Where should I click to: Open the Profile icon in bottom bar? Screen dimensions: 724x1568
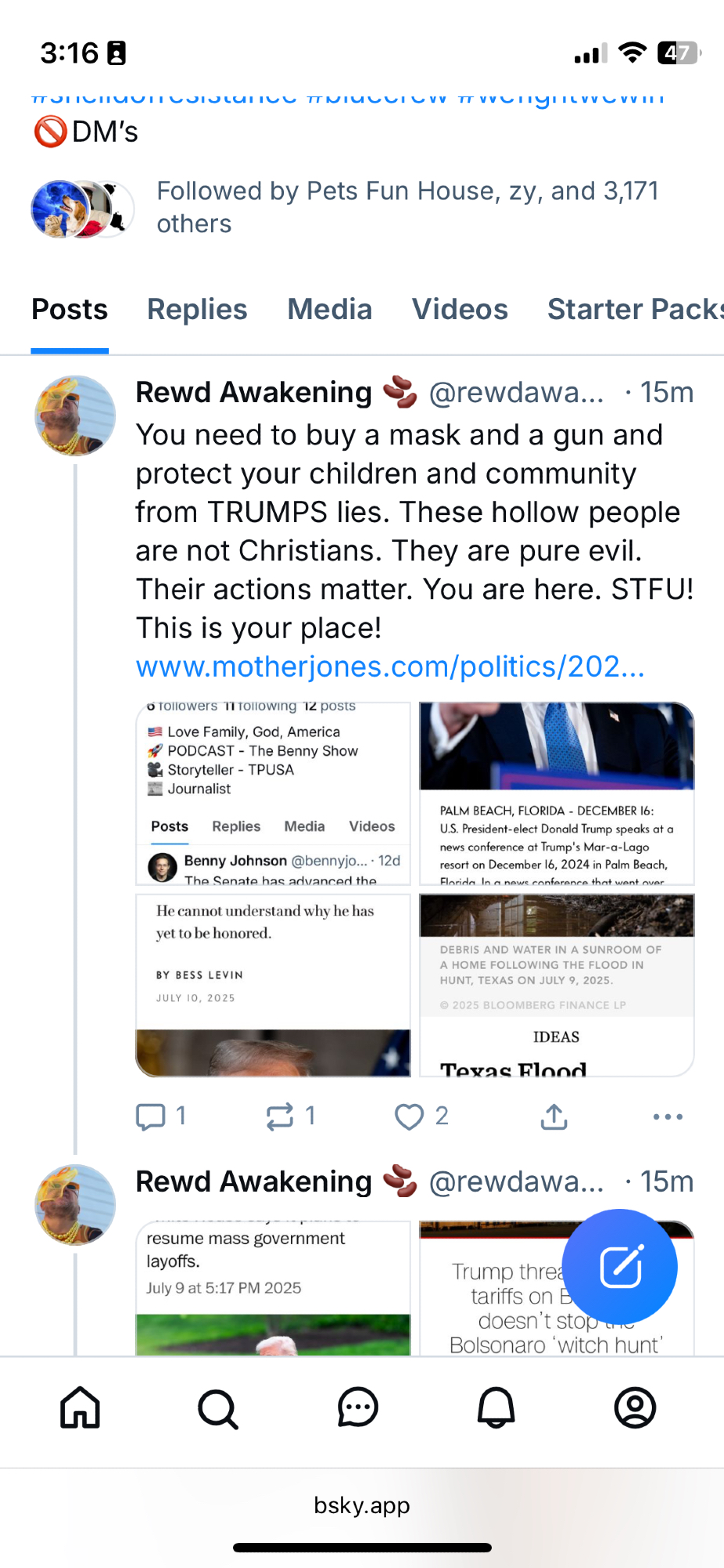(635, 1407)
